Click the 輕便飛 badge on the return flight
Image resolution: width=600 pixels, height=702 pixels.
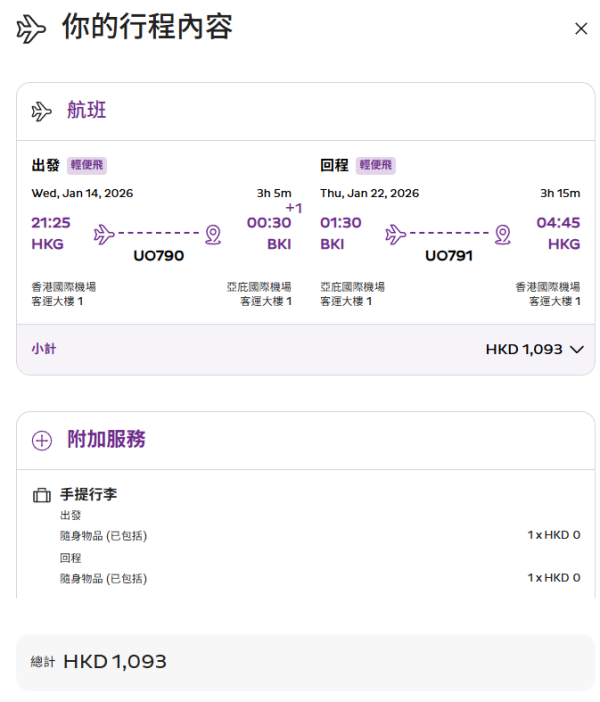(376, 165)
